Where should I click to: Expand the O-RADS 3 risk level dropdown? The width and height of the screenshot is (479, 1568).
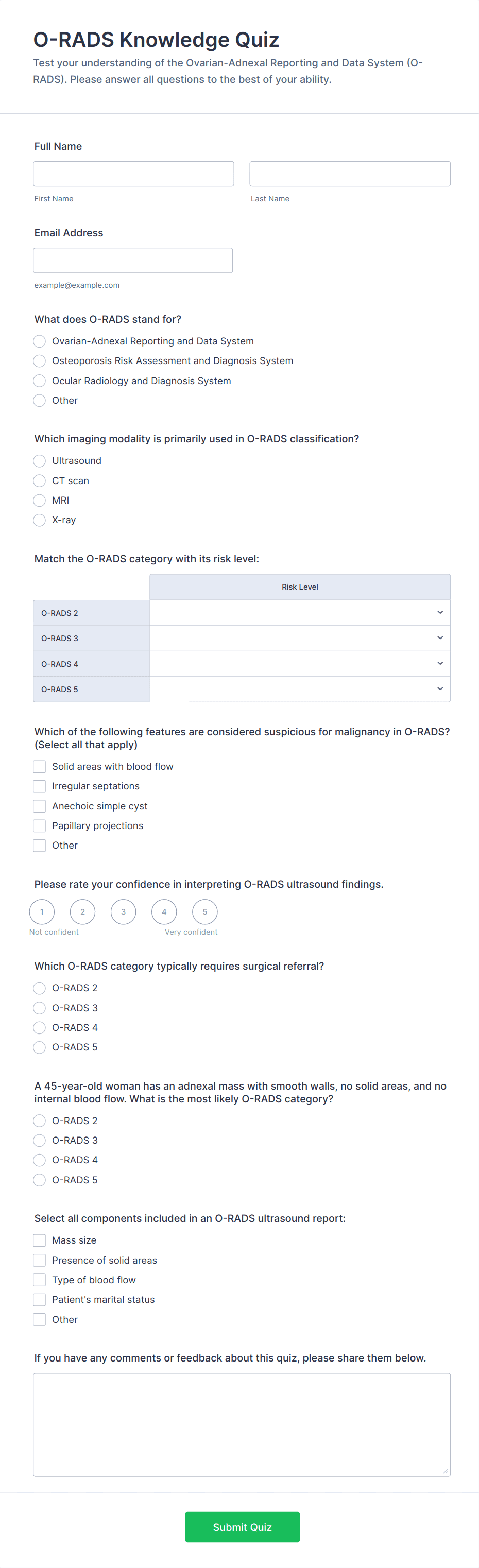coord(299,638)
